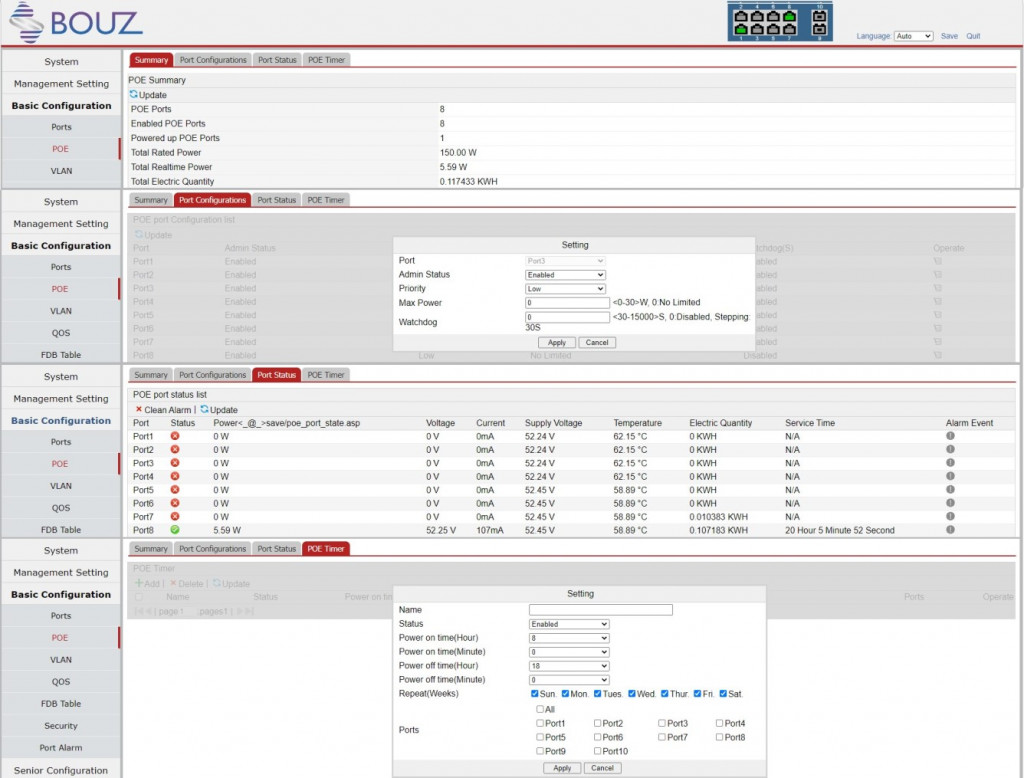Select Senior Configuration in the sidebar

click(x=61, y=770)
